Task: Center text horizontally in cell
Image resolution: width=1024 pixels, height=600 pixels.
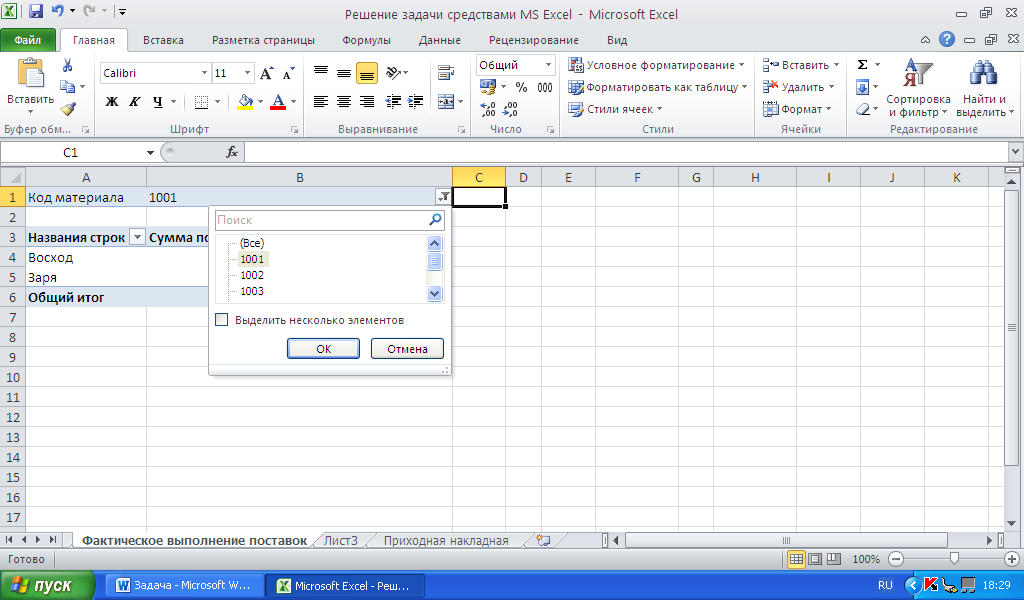Action: click(344, 102)
